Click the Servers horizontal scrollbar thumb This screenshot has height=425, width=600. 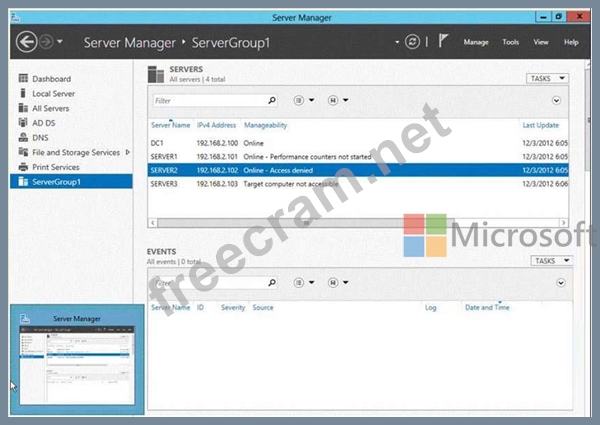(x=306, y=223)
